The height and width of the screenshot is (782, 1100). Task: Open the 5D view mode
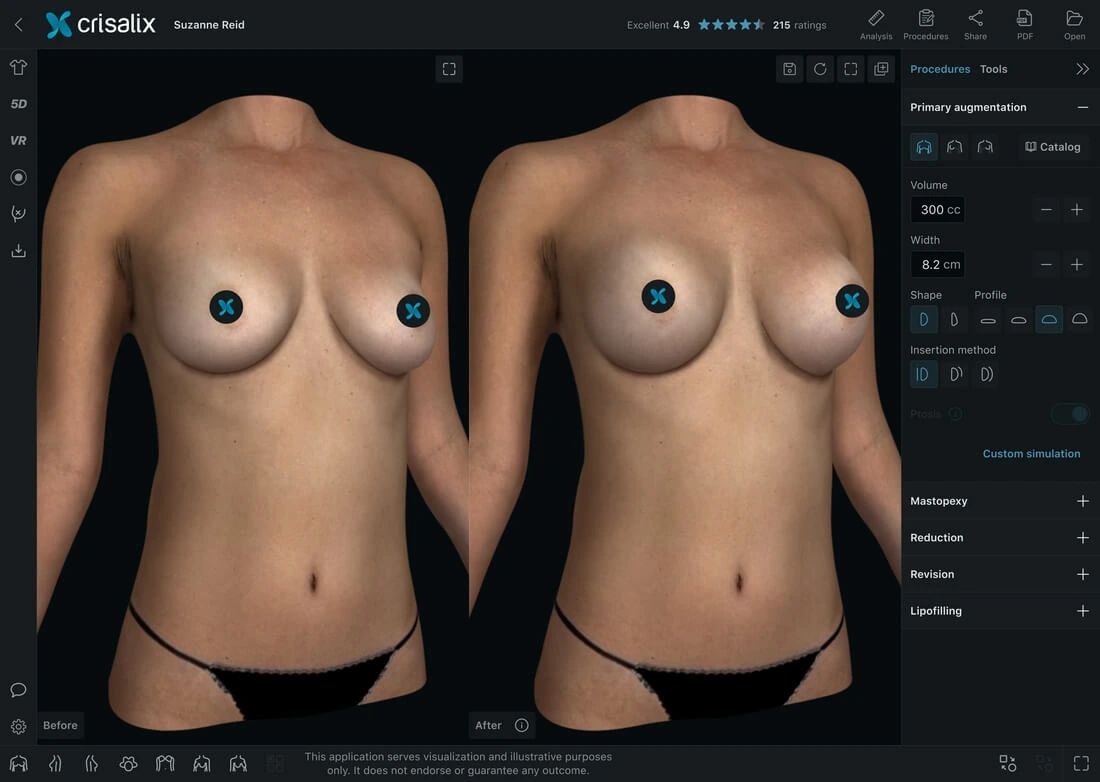click(17, 103)
